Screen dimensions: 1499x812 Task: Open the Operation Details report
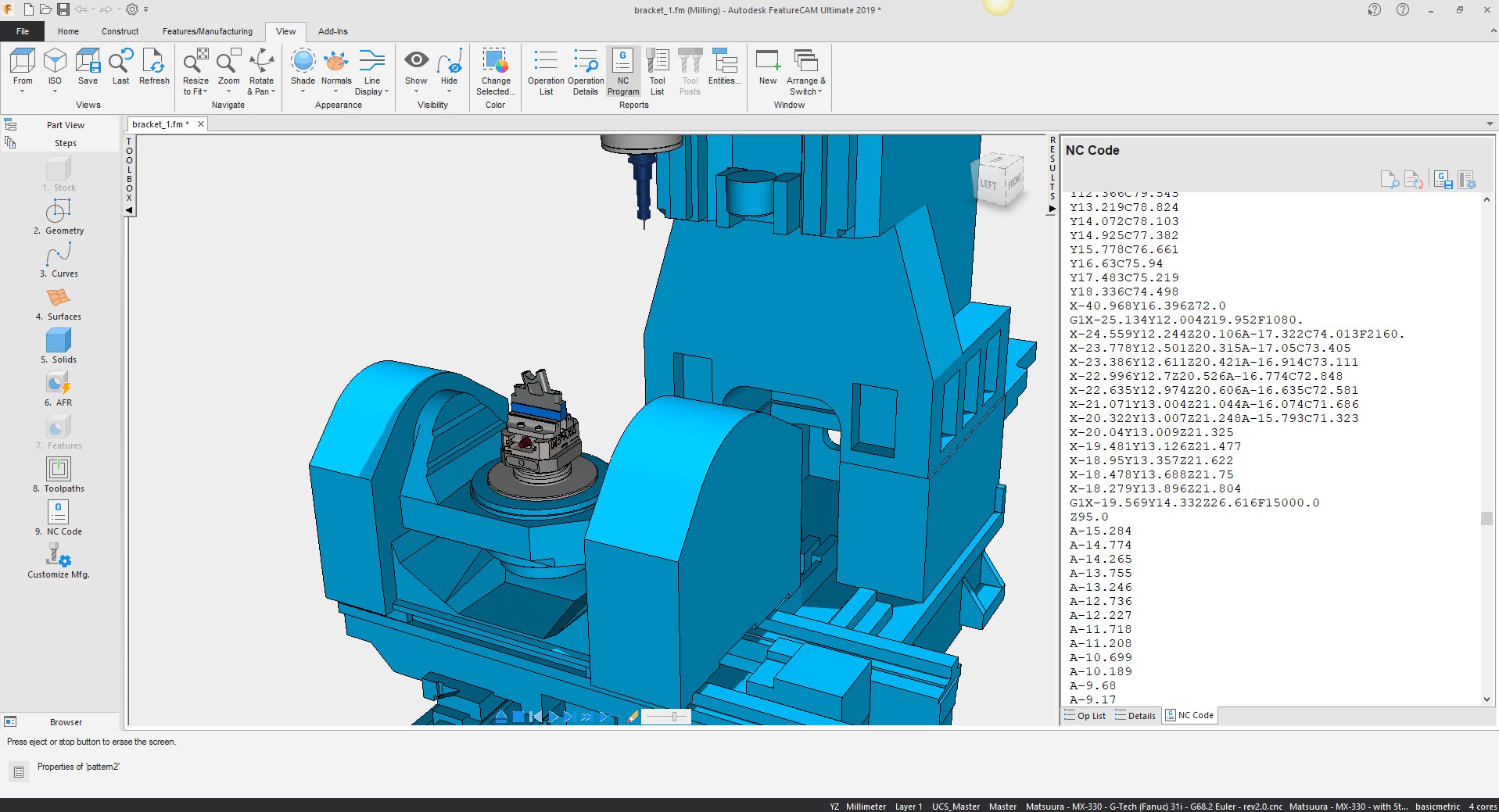[586, 71]
